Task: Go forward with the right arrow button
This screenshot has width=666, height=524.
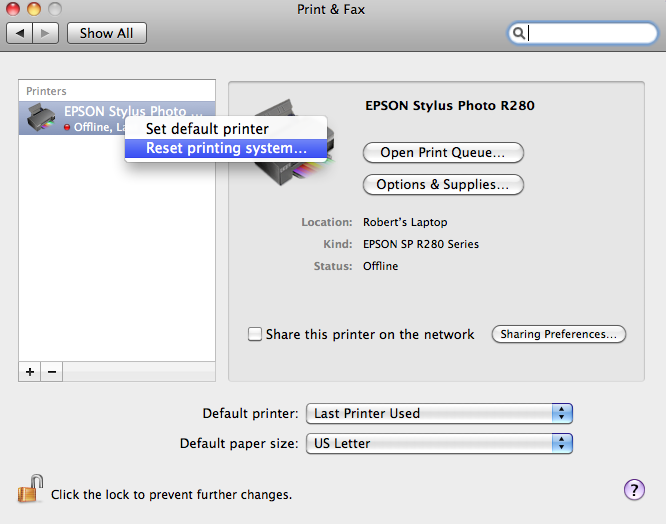Action: [x=46, y=33]
